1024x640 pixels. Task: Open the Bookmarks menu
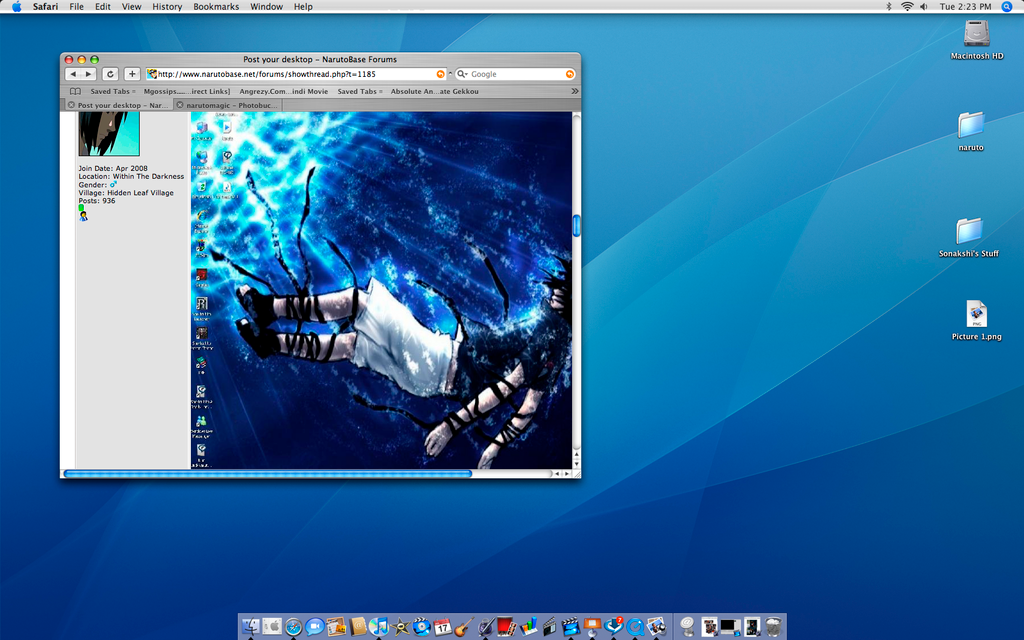coord(216,7)
